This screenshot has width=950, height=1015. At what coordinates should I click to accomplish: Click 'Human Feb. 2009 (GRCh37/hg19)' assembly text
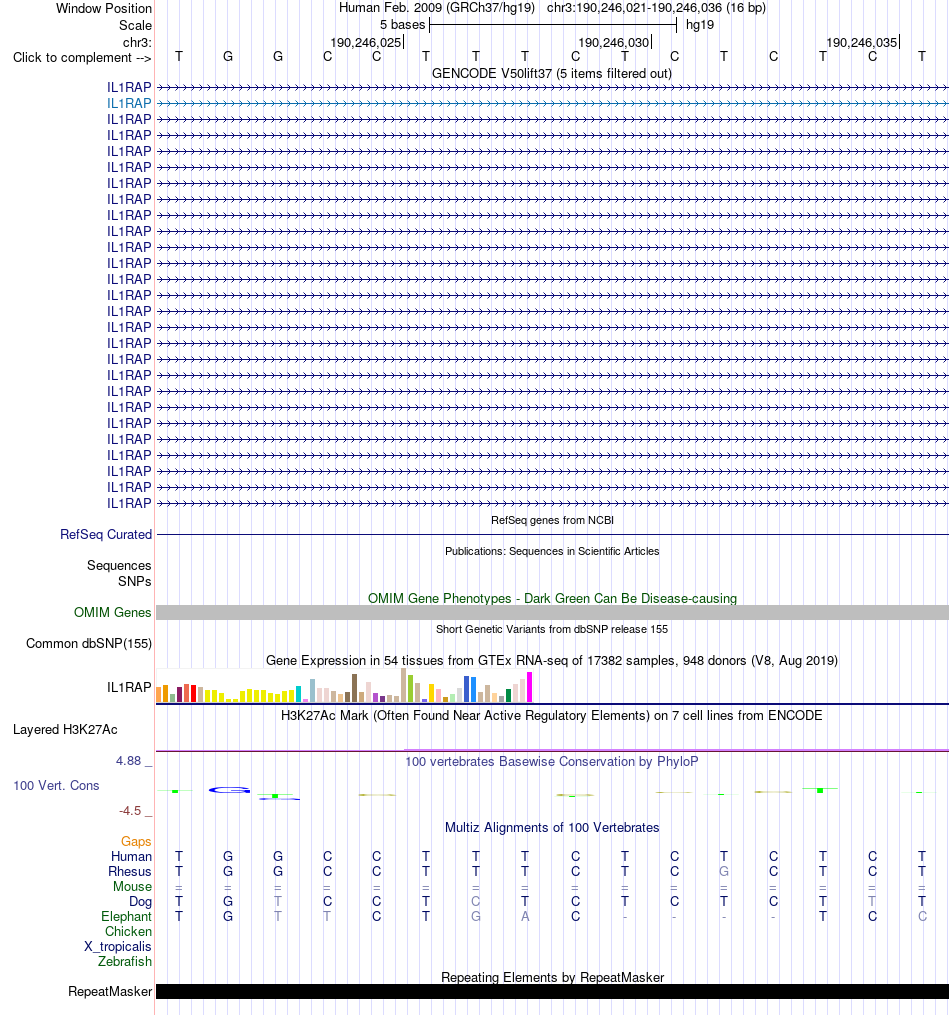[x=437, y=8]
